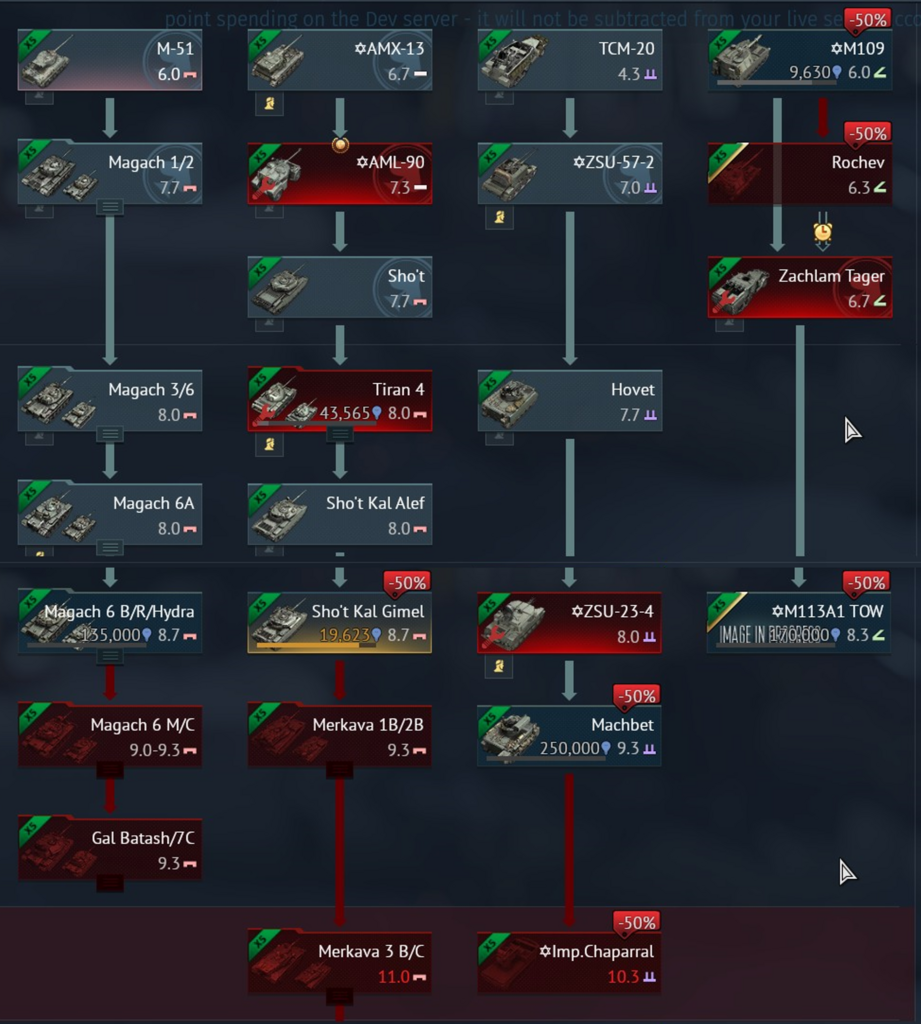Click the -50% tag on Imp.Chaparral
This screenshot has height=1024, width=921.
[637, 923]
